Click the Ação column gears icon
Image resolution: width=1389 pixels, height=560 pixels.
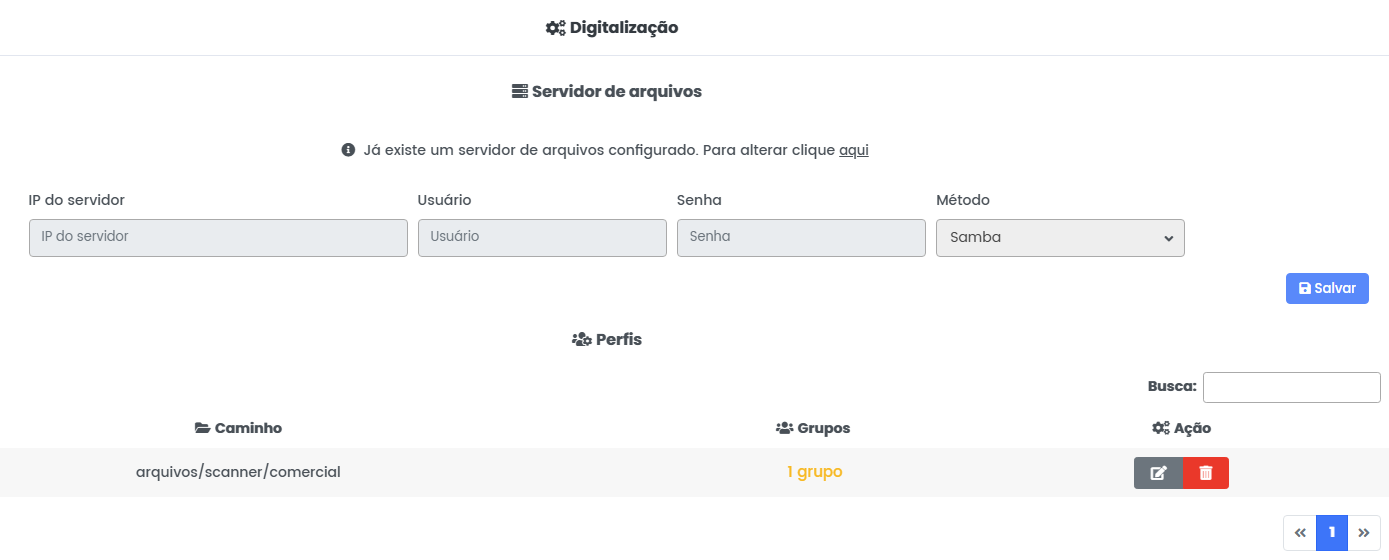pos(1160,428)
